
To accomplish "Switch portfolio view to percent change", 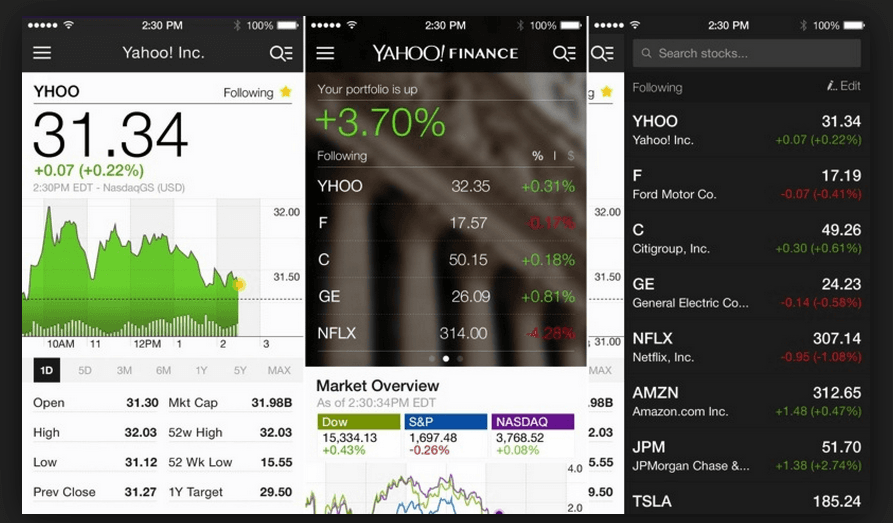I will click(537, 156).
